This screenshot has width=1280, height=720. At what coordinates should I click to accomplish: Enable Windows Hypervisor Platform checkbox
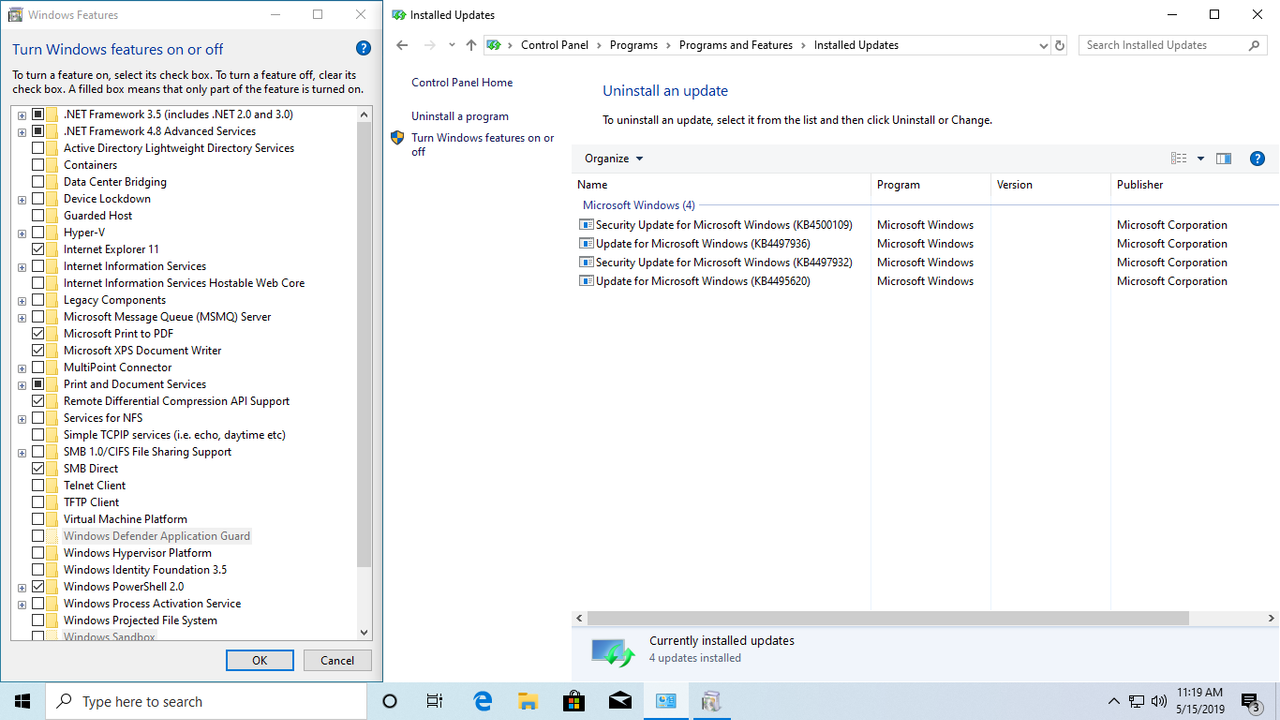pos(38,553)
